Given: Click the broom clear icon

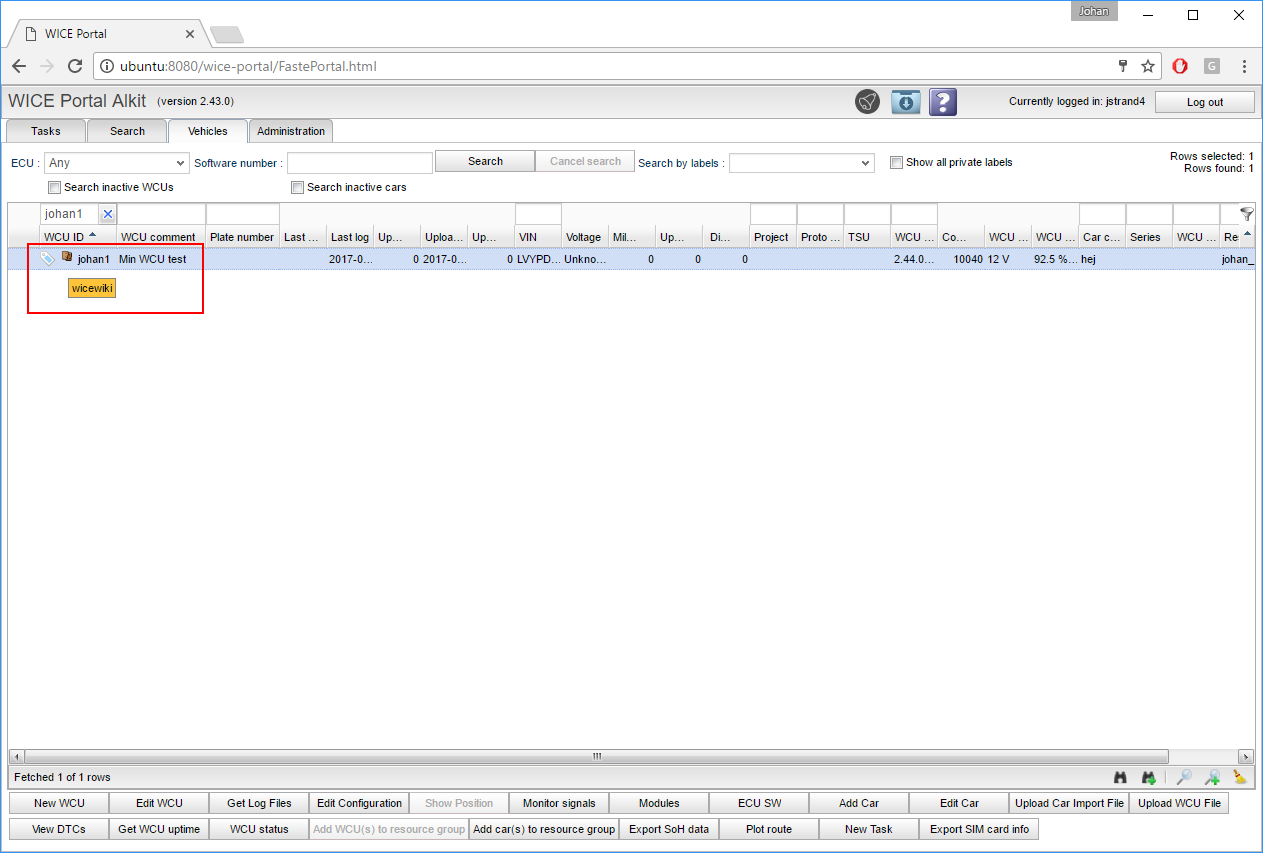Looking at the screenshot, I should 1240,777.
